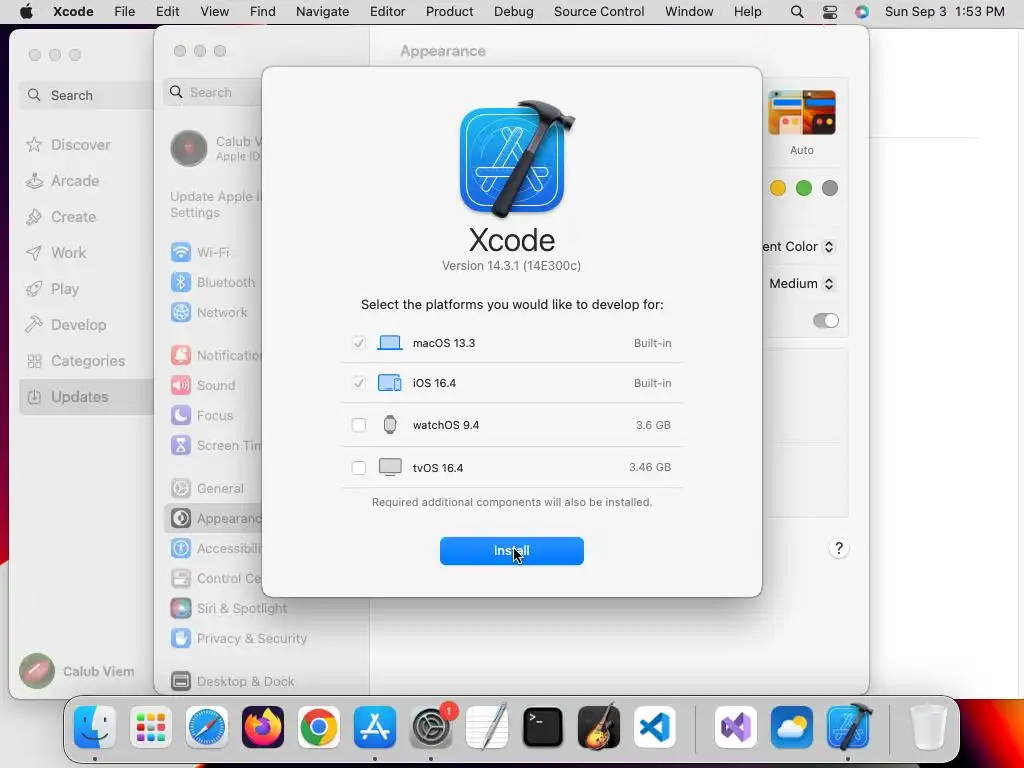Select the green accent color
The height and width of the screenshot is (768, 1024).
(x=803, y=188)
